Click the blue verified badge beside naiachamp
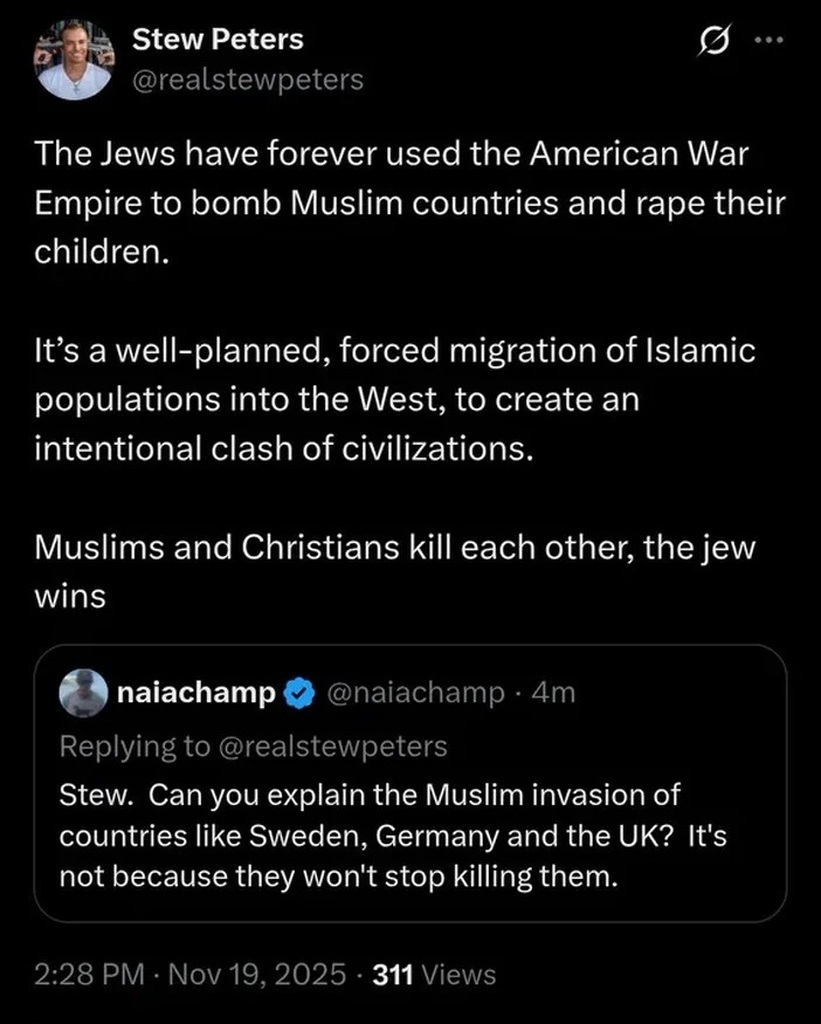This screenshot has width=821, height=1024. point(299,693)
